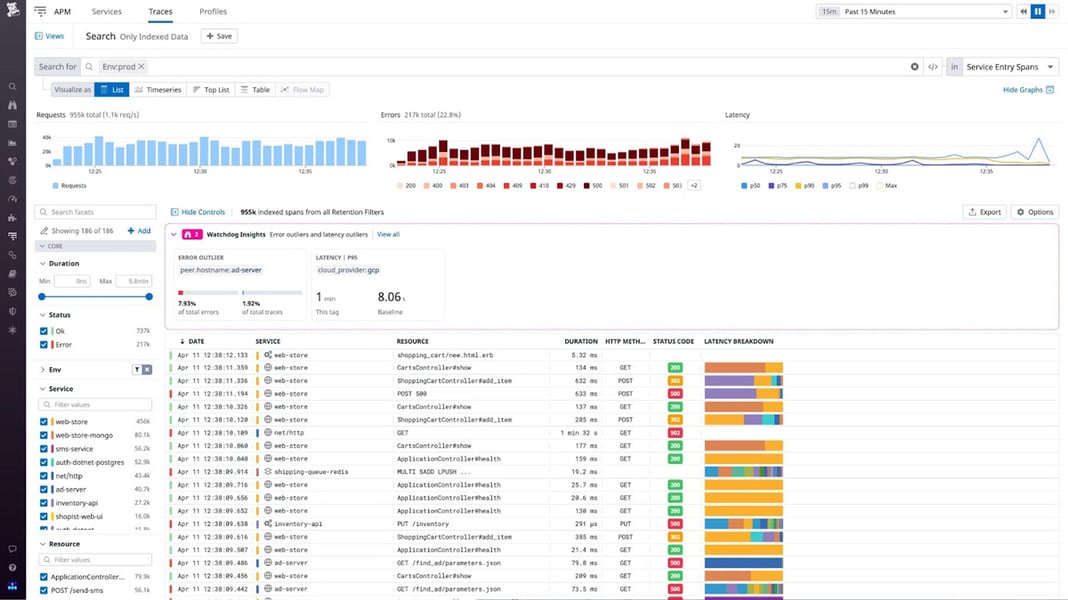Open help via question mark icon in sidebar
1068x600 pixels.
(x=12, y=566)
